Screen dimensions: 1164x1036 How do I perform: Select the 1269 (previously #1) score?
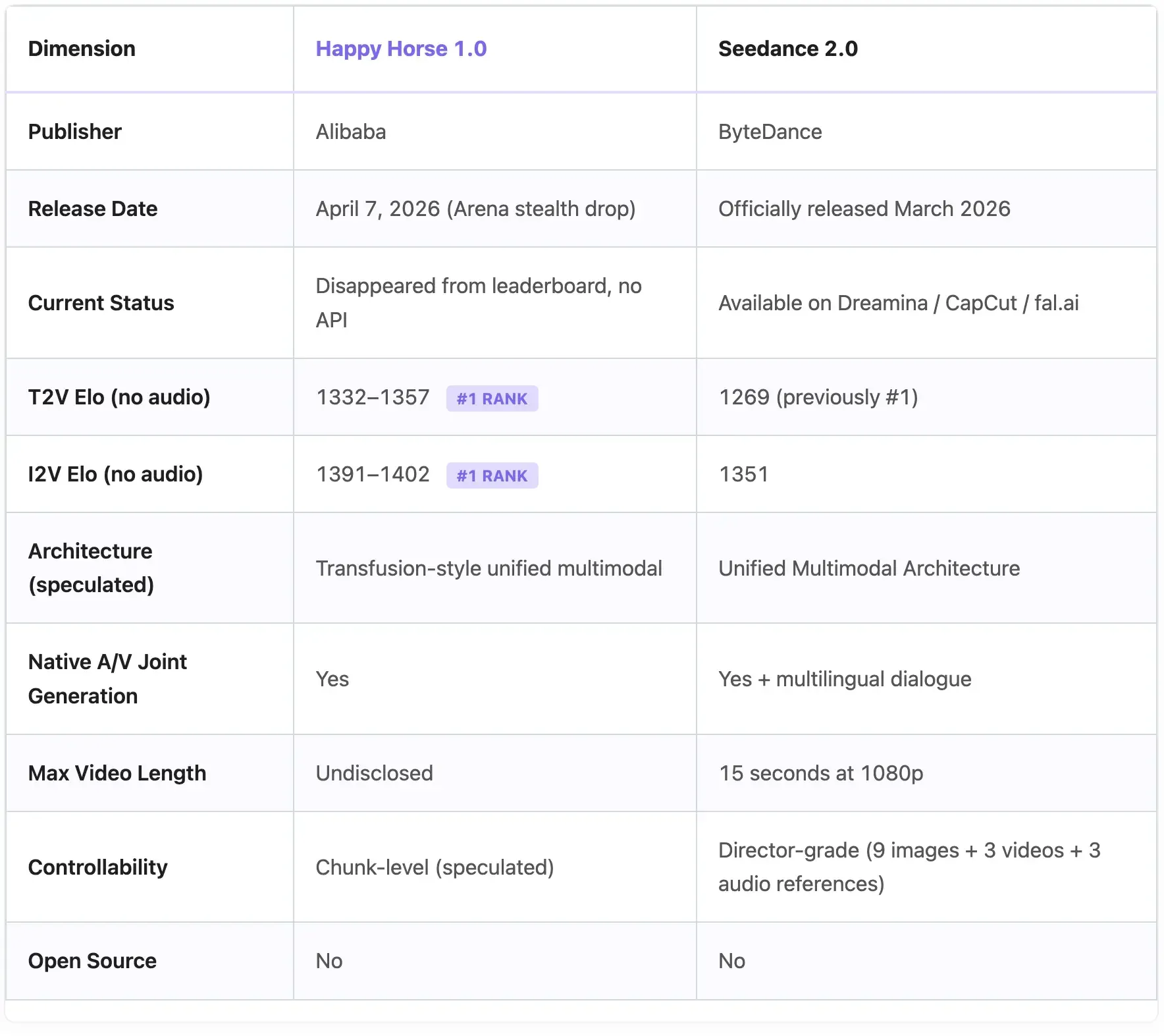point(818,397)
